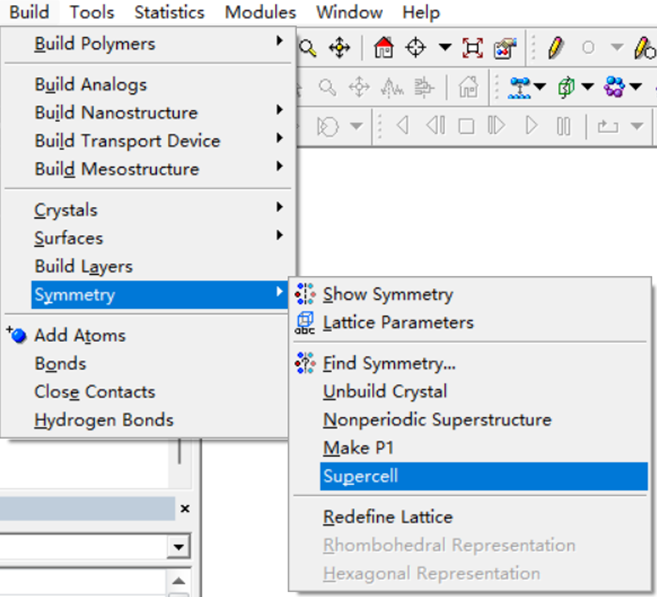
Task: Expand the Build Polymers submenu
Action: coord(148,44)
